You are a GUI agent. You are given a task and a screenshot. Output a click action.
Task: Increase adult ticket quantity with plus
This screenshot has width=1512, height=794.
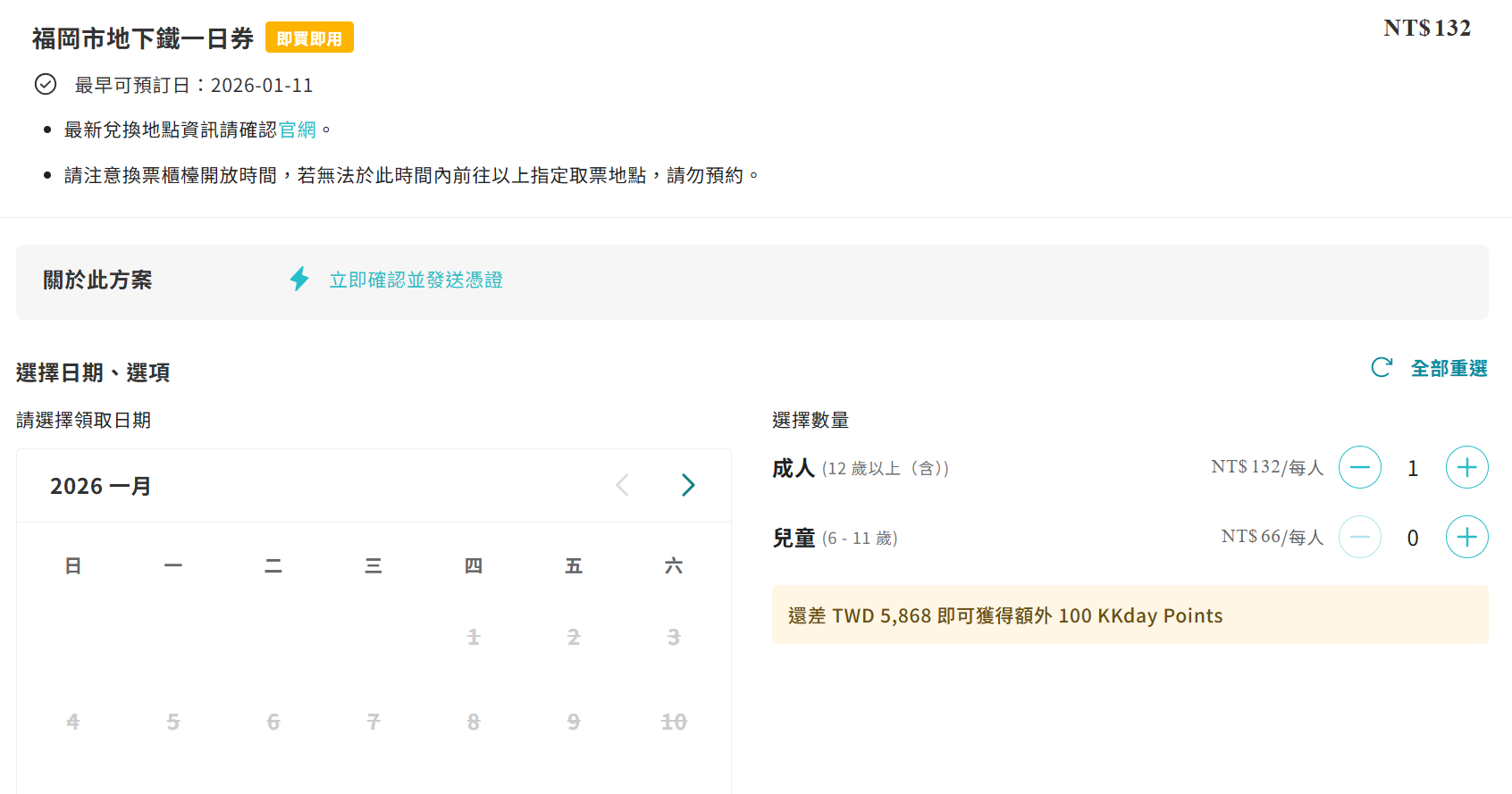tap(1466, 467)
